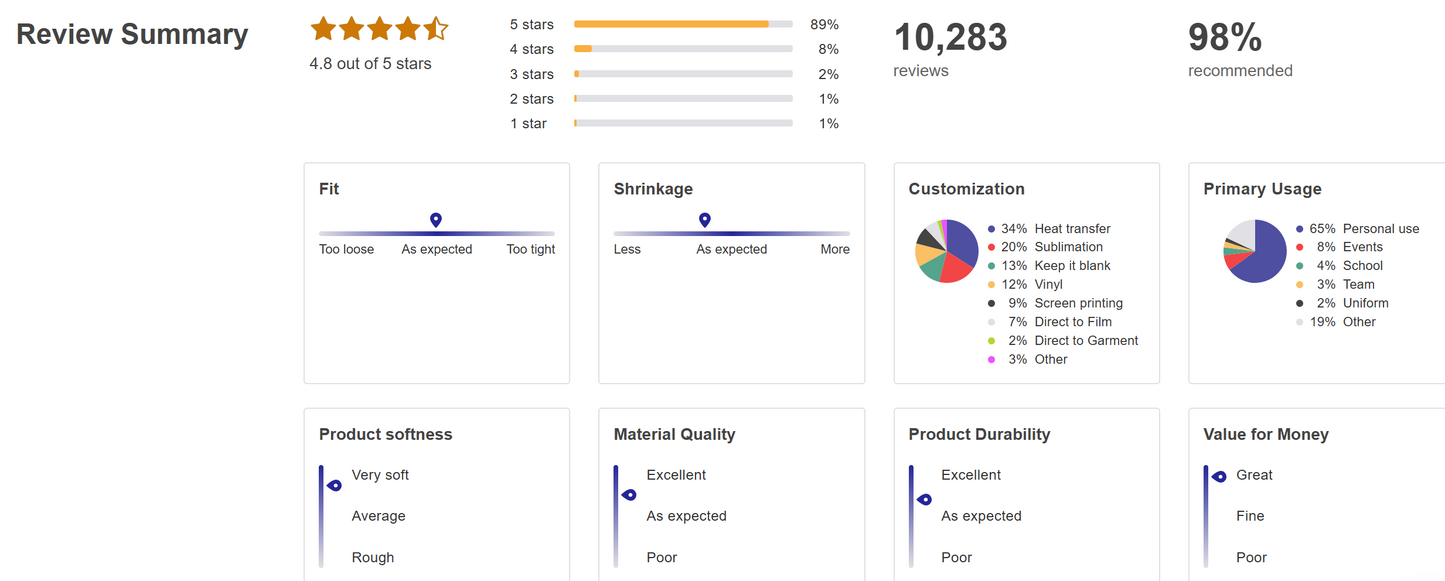Click the Value for Money pin marker
Screen dimensions: 1445x581
pyautogui.click(x=1219, y=477)
